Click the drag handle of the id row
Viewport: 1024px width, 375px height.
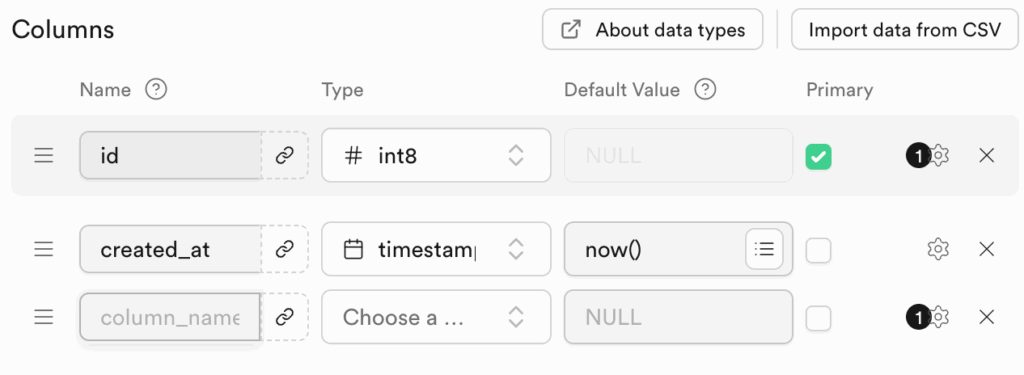tap(44, 155)
